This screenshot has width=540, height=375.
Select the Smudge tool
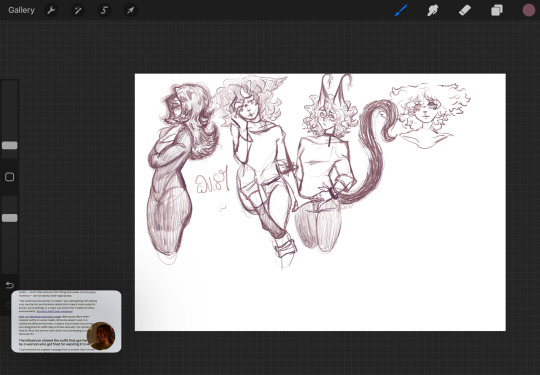[x=433, y=10]
